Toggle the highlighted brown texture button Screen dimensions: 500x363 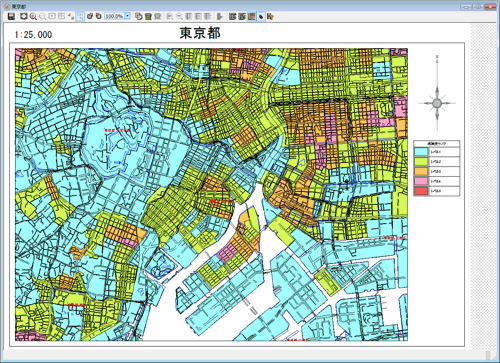pyautogui.click(x=252, y=16)
